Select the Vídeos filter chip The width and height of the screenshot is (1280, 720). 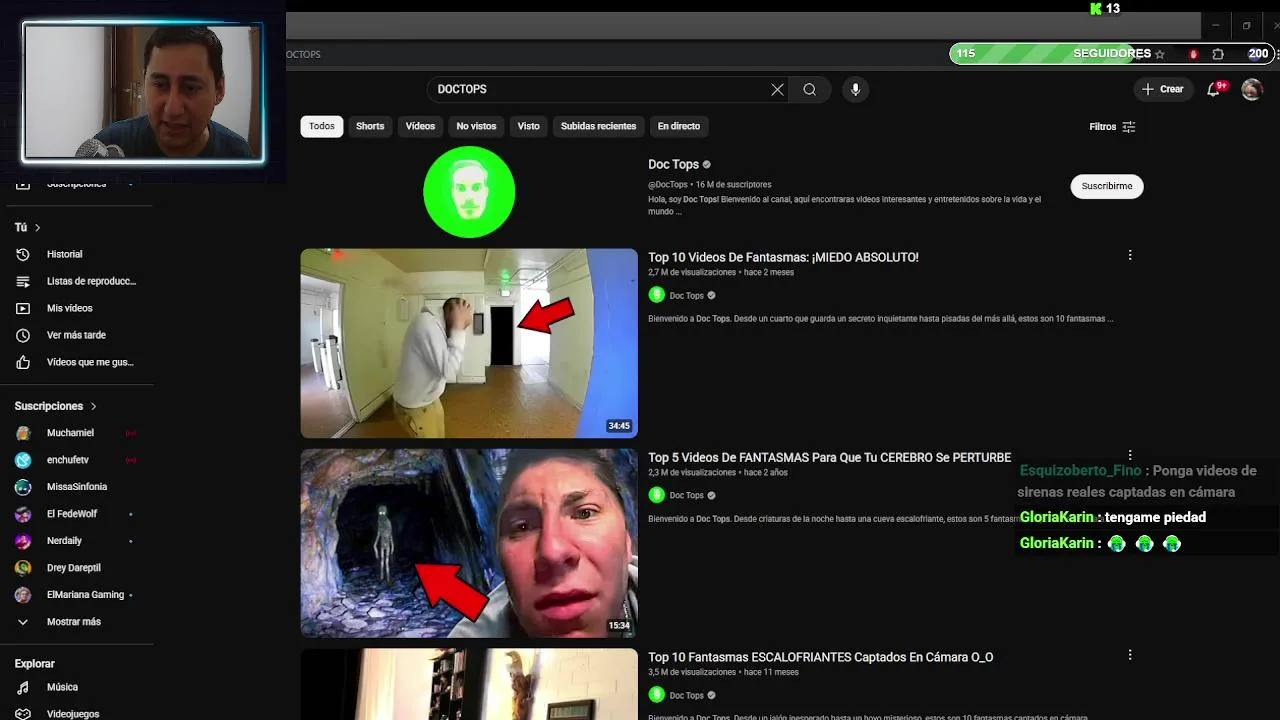tap(420, 126)
